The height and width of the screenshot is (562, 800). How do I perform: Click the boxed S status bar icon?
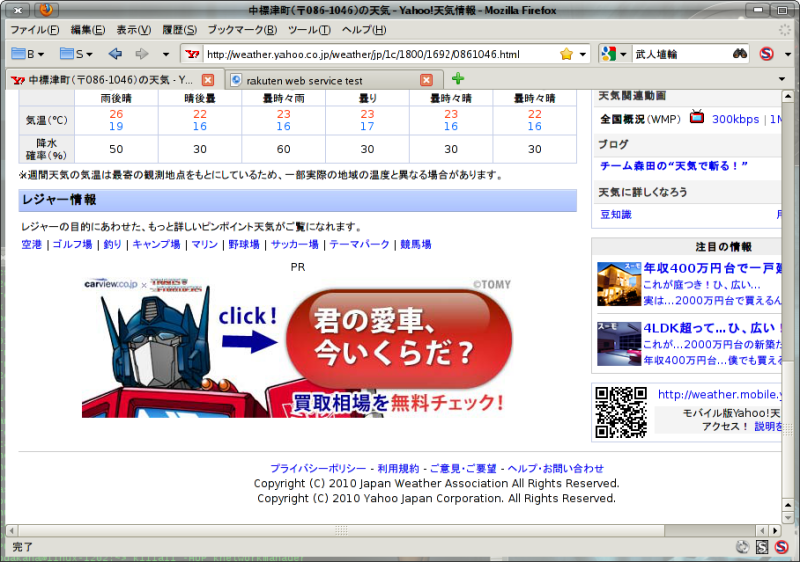pyautogui.click(x=761, y=547)
